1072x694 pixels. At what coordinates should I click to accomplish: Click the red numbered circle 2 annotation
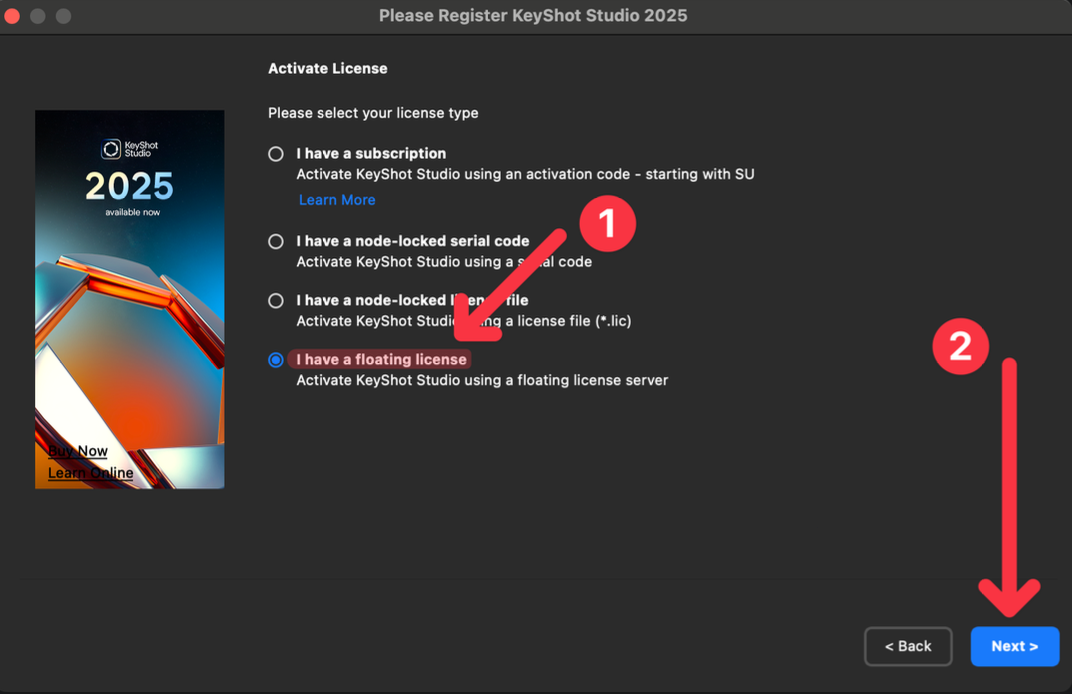pyautogui.click(x=960, y=346)
